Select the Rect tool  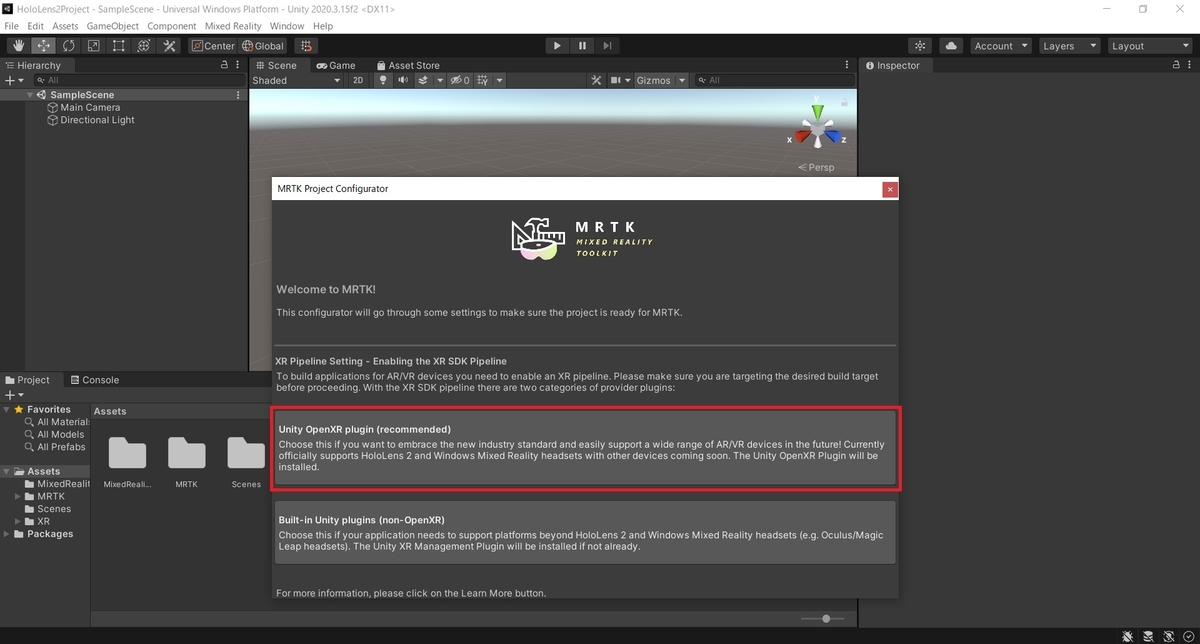point(118,45)
